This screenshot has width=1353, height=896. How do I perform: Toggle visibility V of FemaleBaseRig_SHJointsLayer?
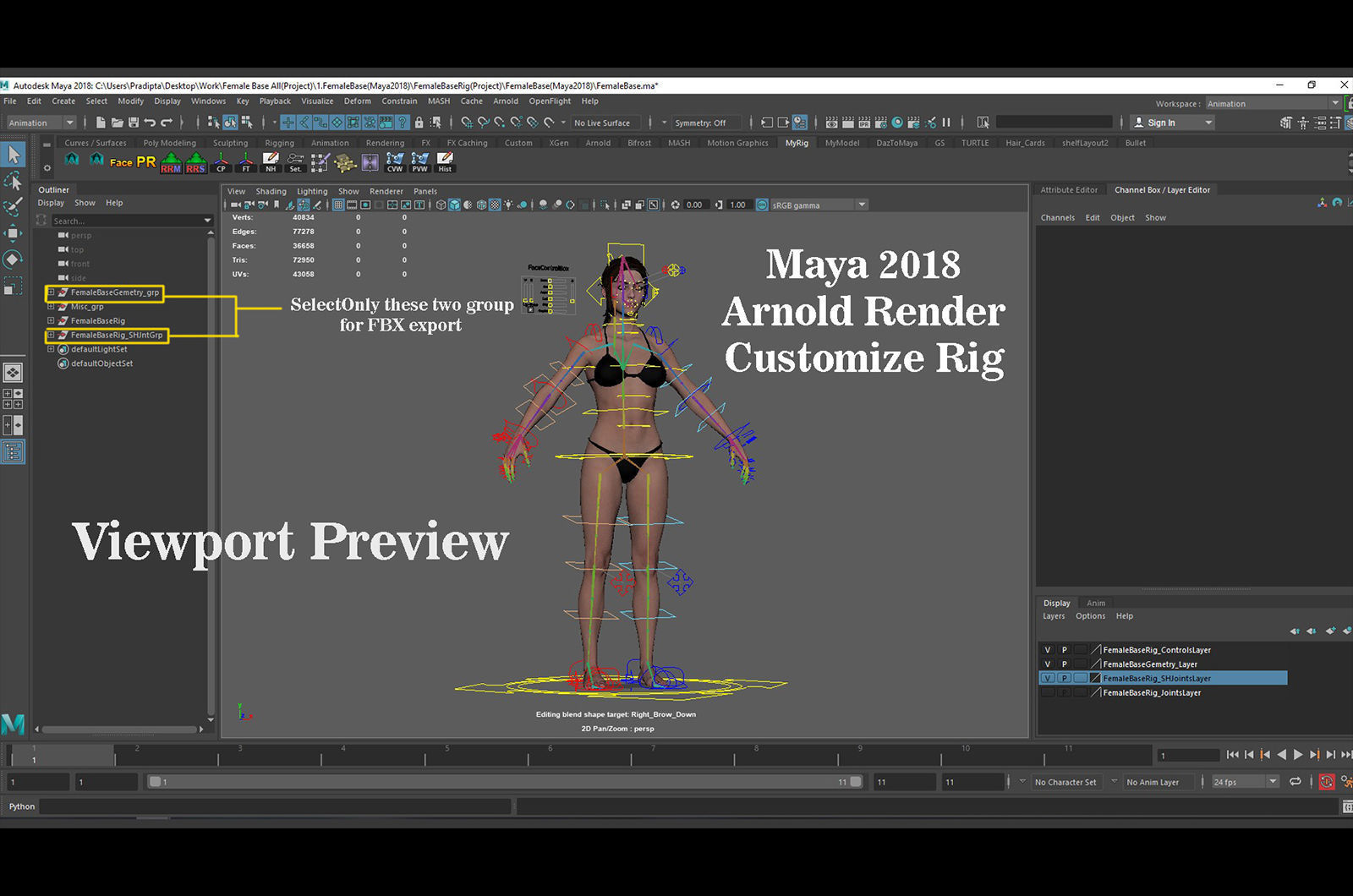[x=1048, y=679]
